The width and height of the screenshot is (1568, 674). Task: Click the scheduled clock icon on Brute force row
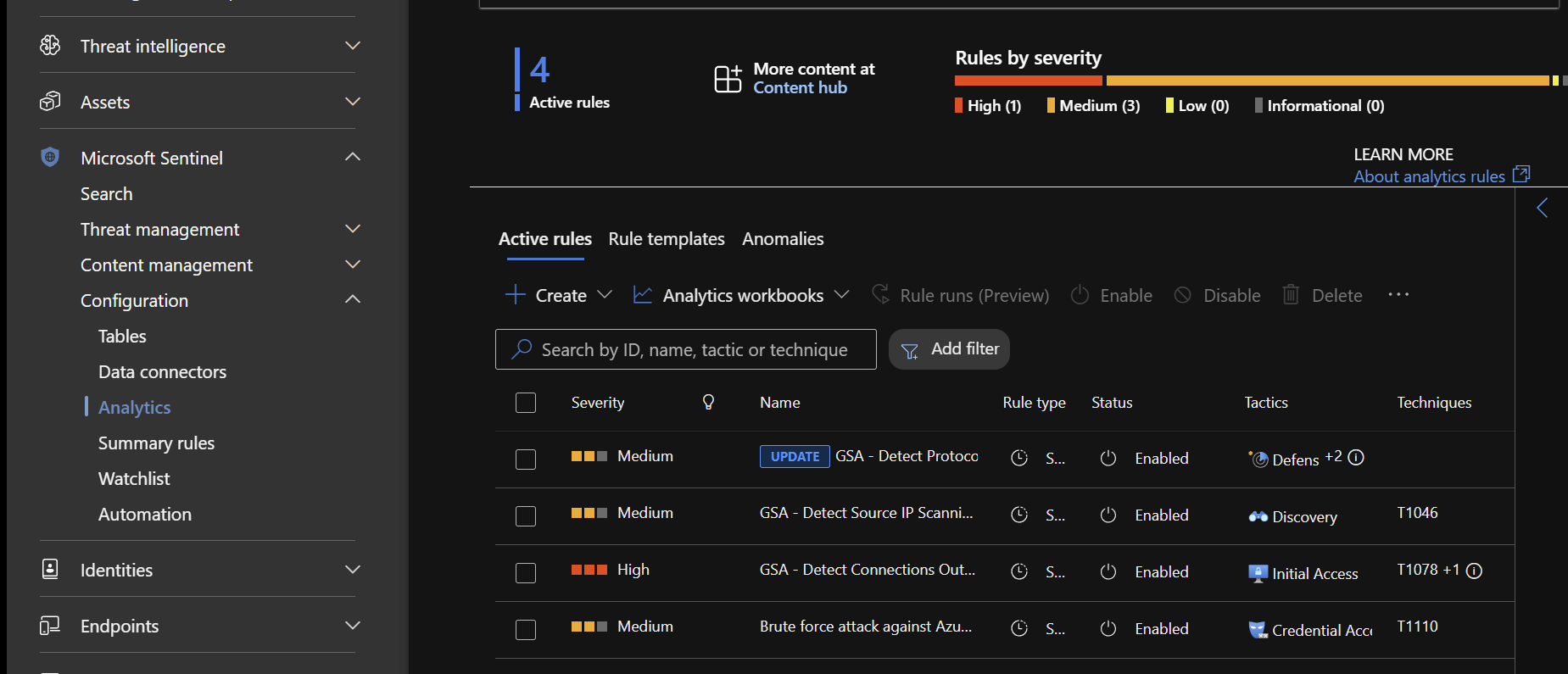point(1019,628)
